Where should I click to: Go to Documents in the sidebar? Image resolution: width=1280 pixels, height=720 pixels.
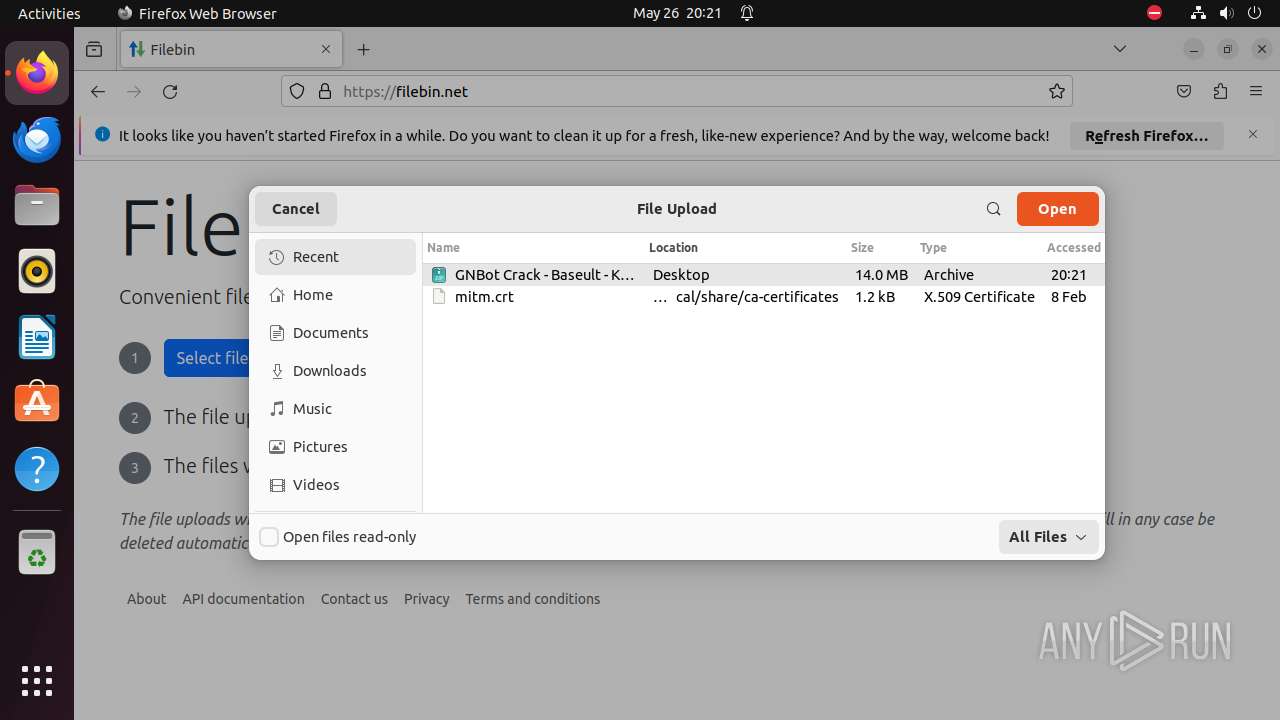(x=335, y=333)
